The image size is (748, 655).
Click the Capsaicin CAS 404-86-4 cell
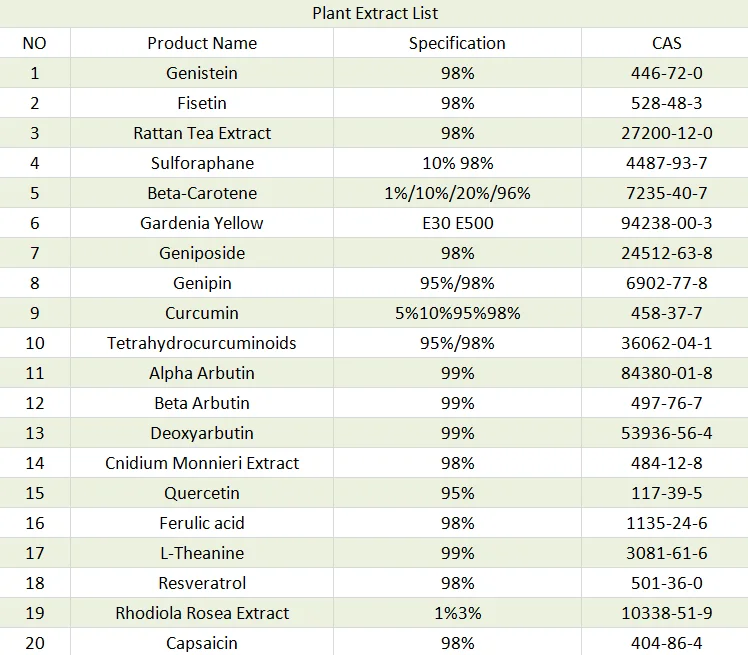tap(666, 643)
